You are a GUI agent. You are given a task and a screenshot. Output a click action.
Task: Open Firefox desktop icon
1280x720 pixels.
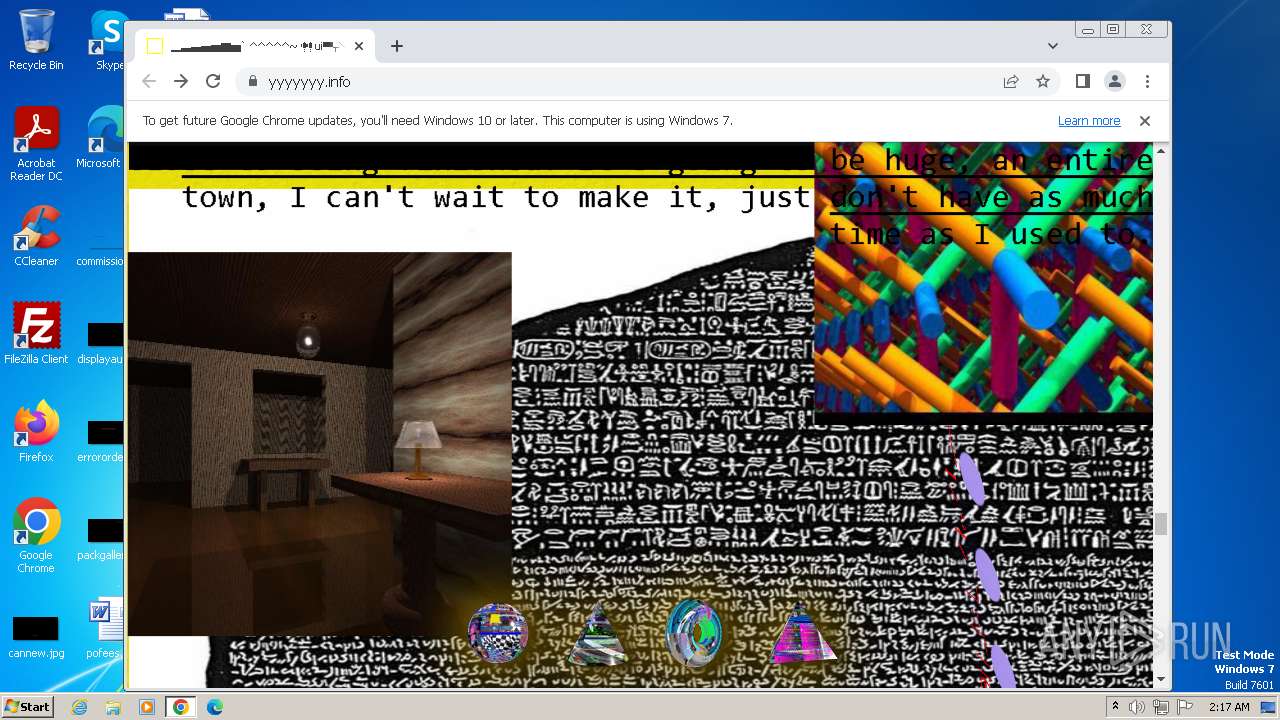36,432
